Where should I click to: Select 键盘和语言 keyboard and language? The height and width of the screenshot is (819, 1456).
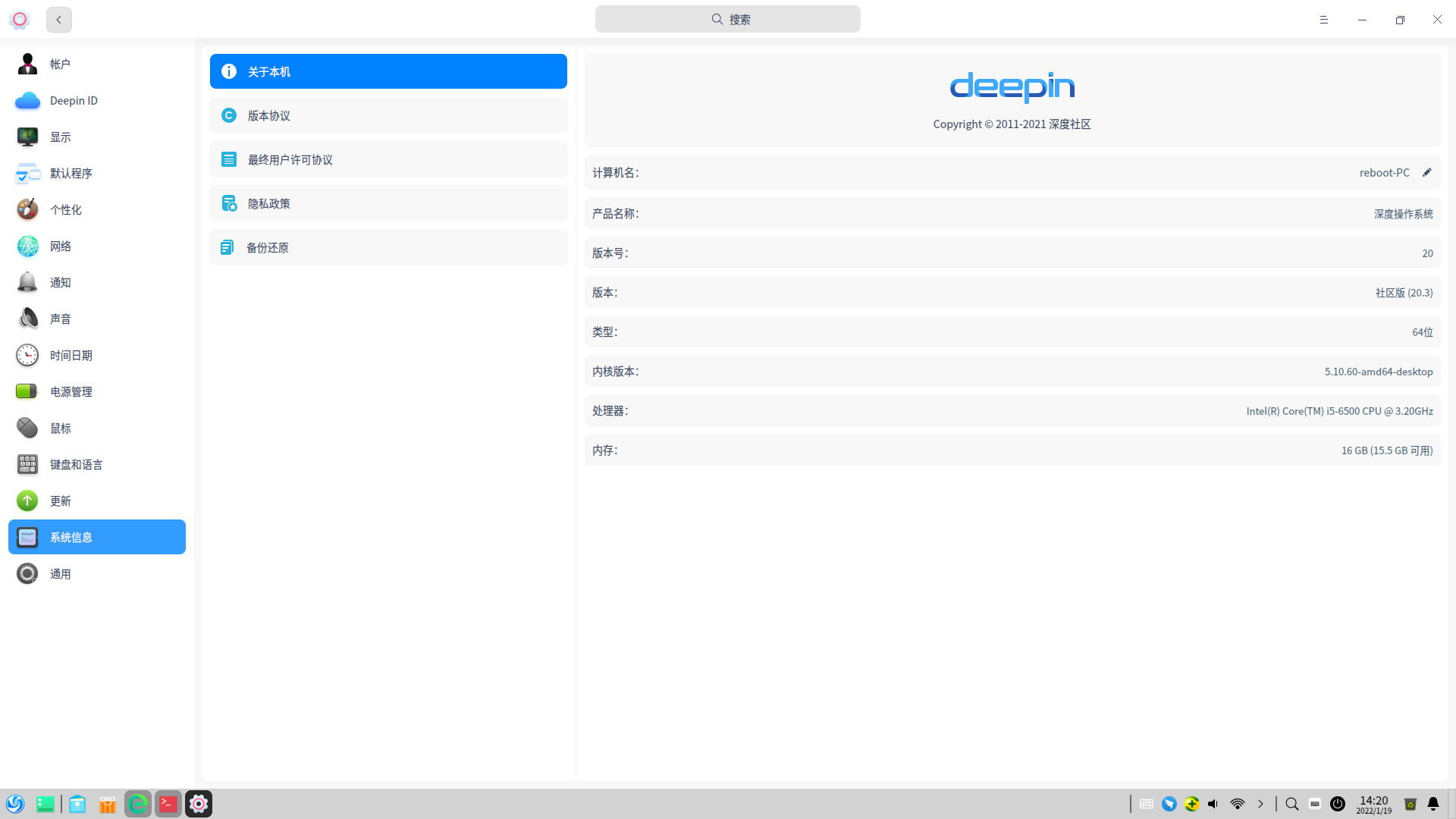click(x=76, y=465)
